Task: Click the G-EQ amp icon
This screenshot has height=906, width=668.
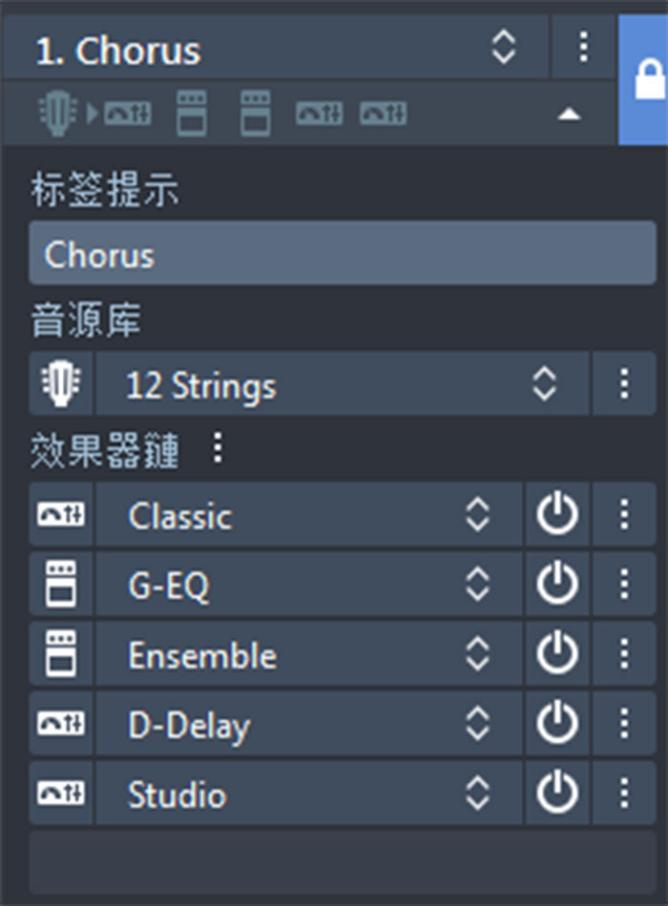Action: (x=59, y=585)
